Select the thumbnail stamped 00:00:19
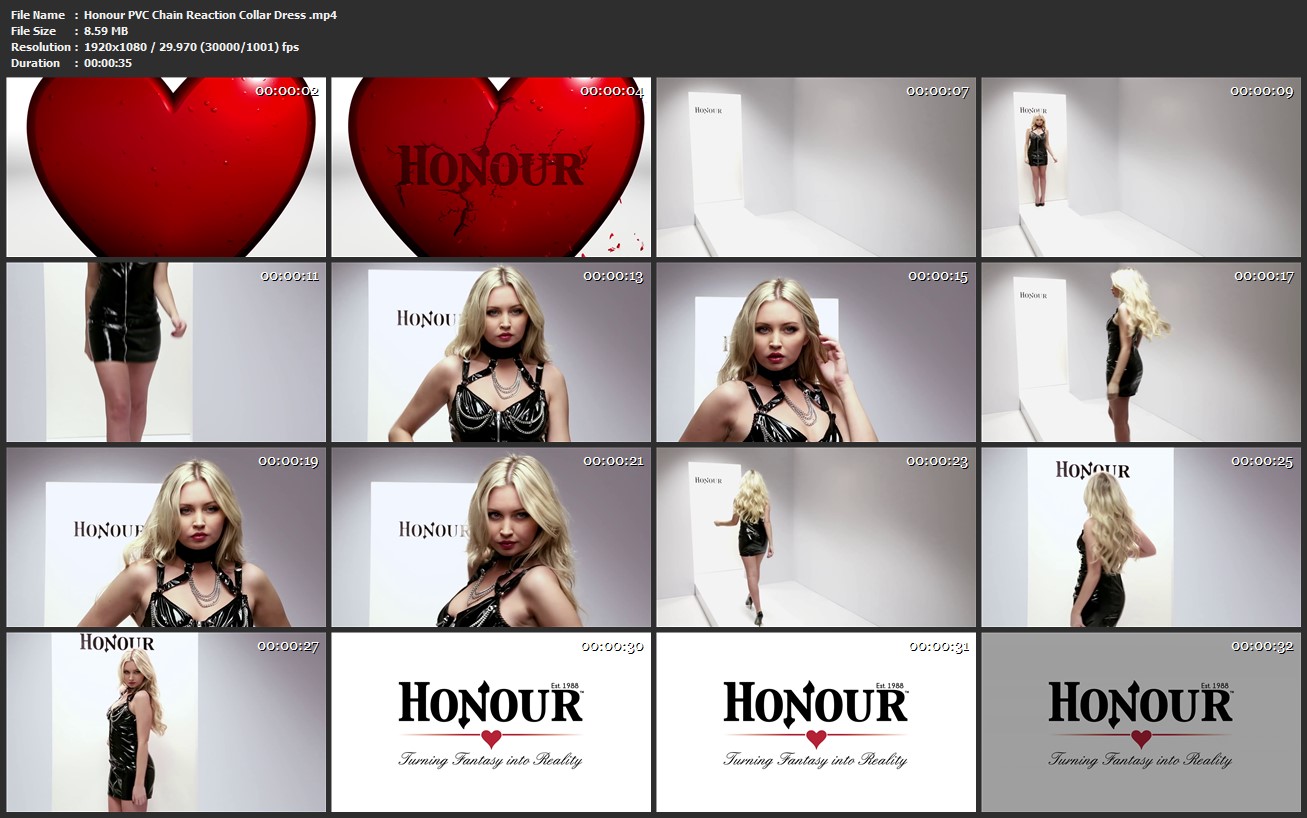 click(166, 537)
